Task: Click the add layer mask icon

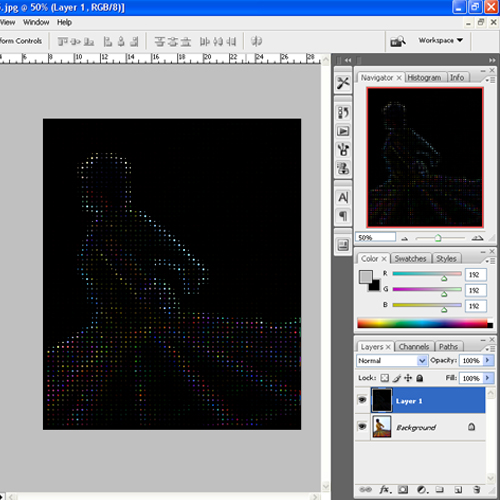Action: [x=403, y=489]
